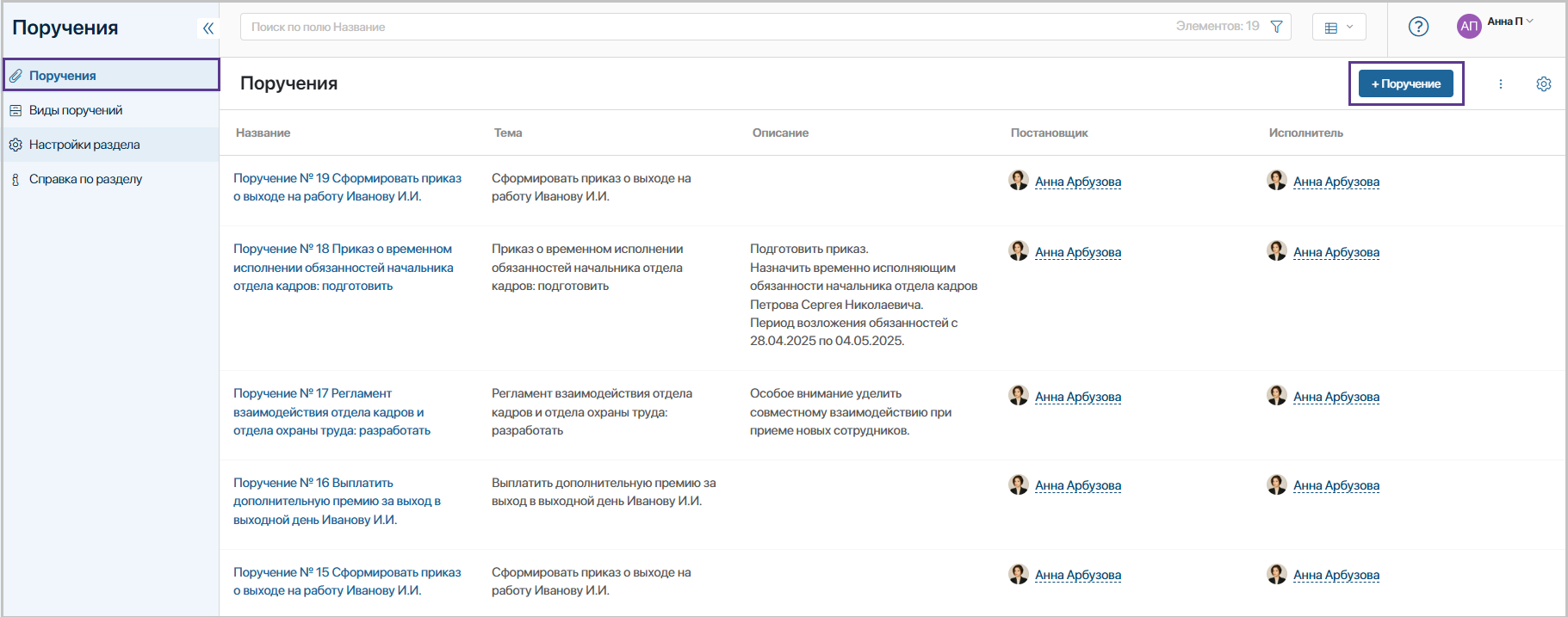Open the help question mark icon

click(x=1418, y=27)
